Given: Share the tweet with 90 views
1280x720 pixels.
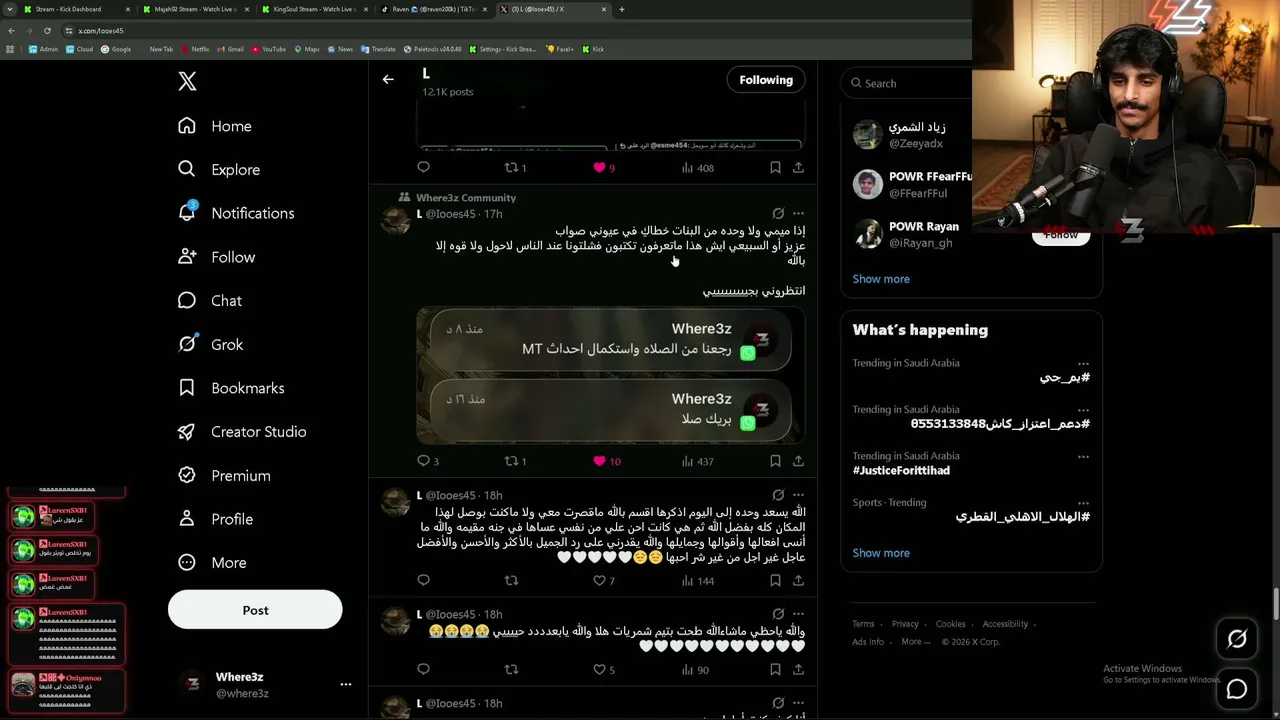Looking at the screenshot, I should click(798, 669).
